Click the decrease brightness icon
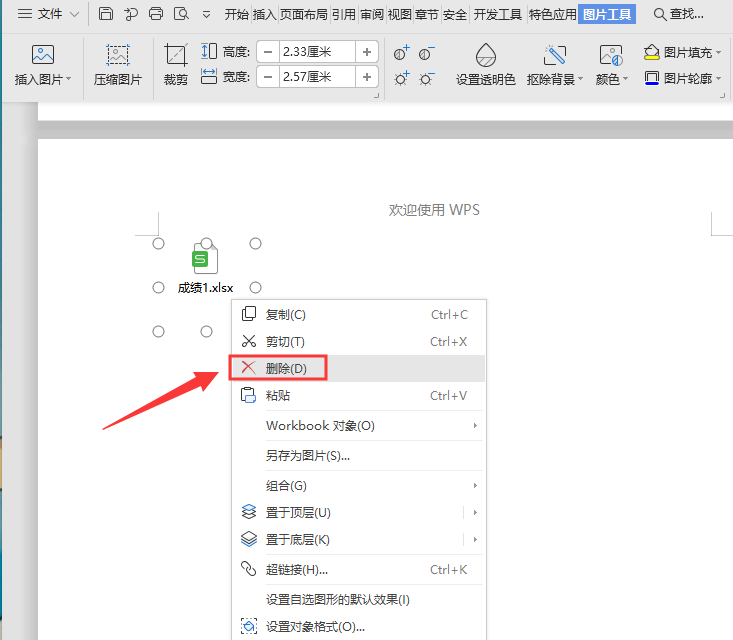Screen dimensions: 733x640 point(426,78)
